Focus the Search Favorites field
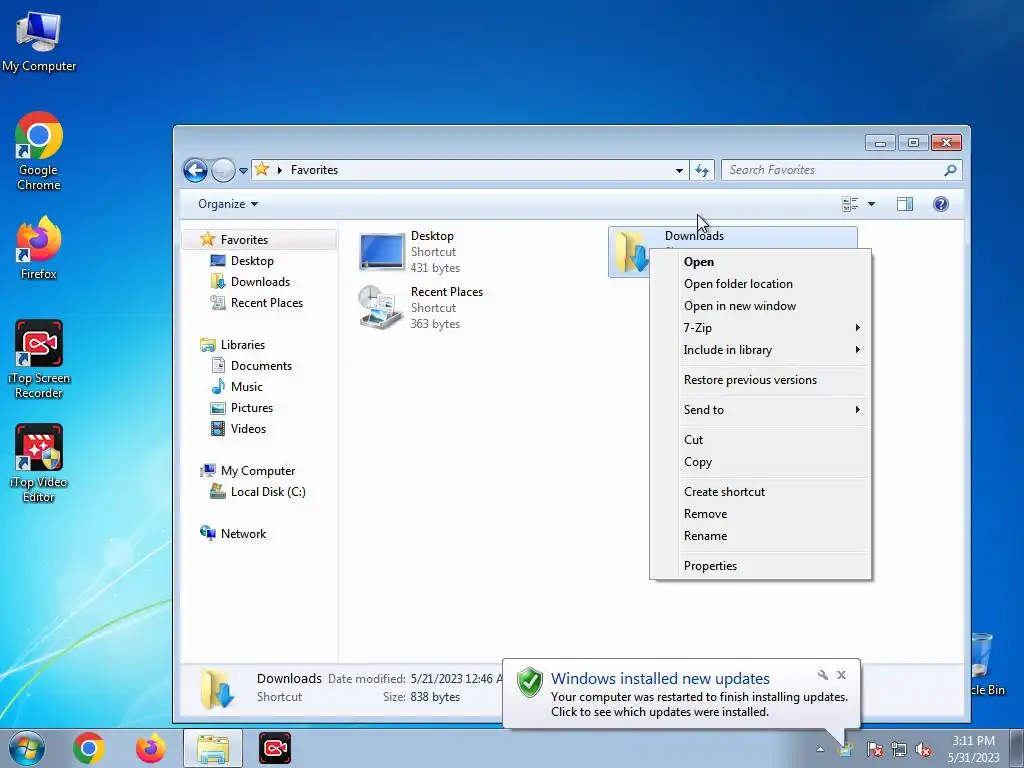The image size is (1024, 768). 841,170
